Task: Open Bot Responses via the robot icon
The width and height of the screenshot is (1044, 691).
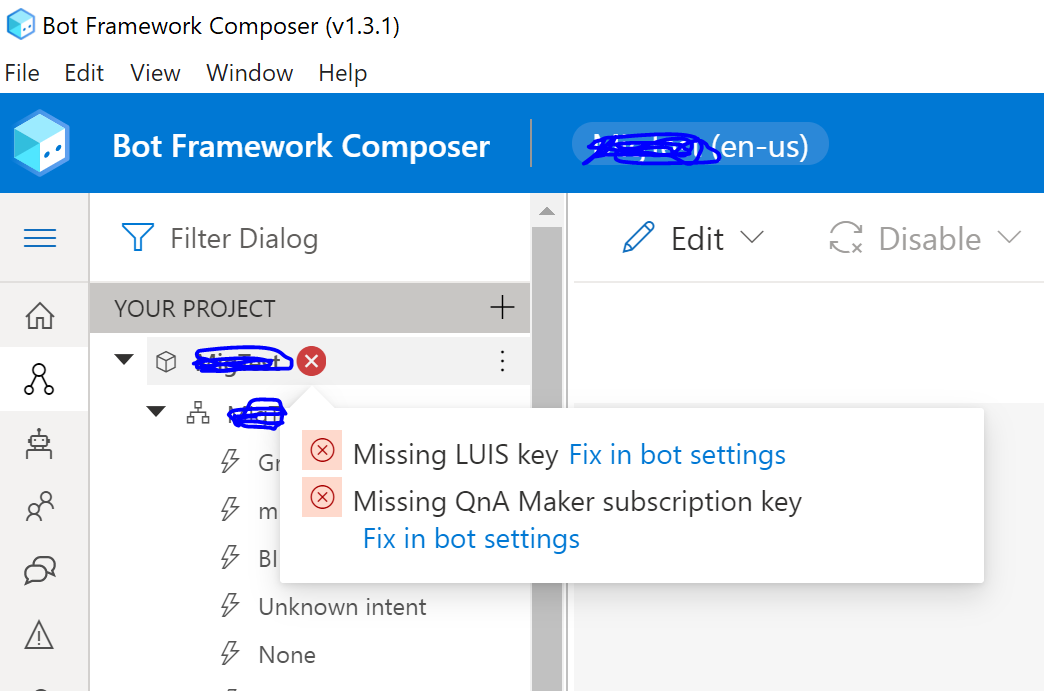Action: point(39,443)
